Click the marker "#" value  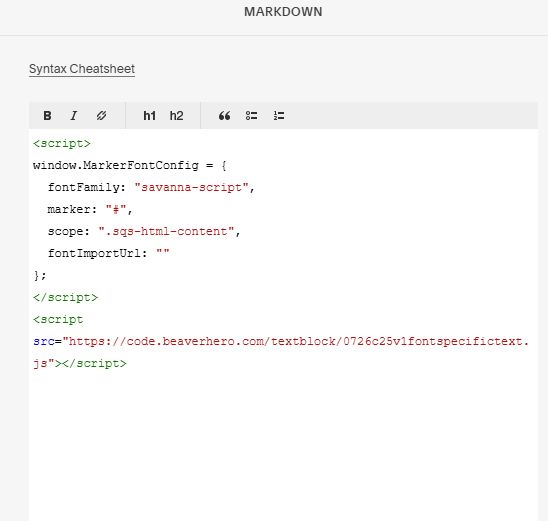[x=116, y=209]
